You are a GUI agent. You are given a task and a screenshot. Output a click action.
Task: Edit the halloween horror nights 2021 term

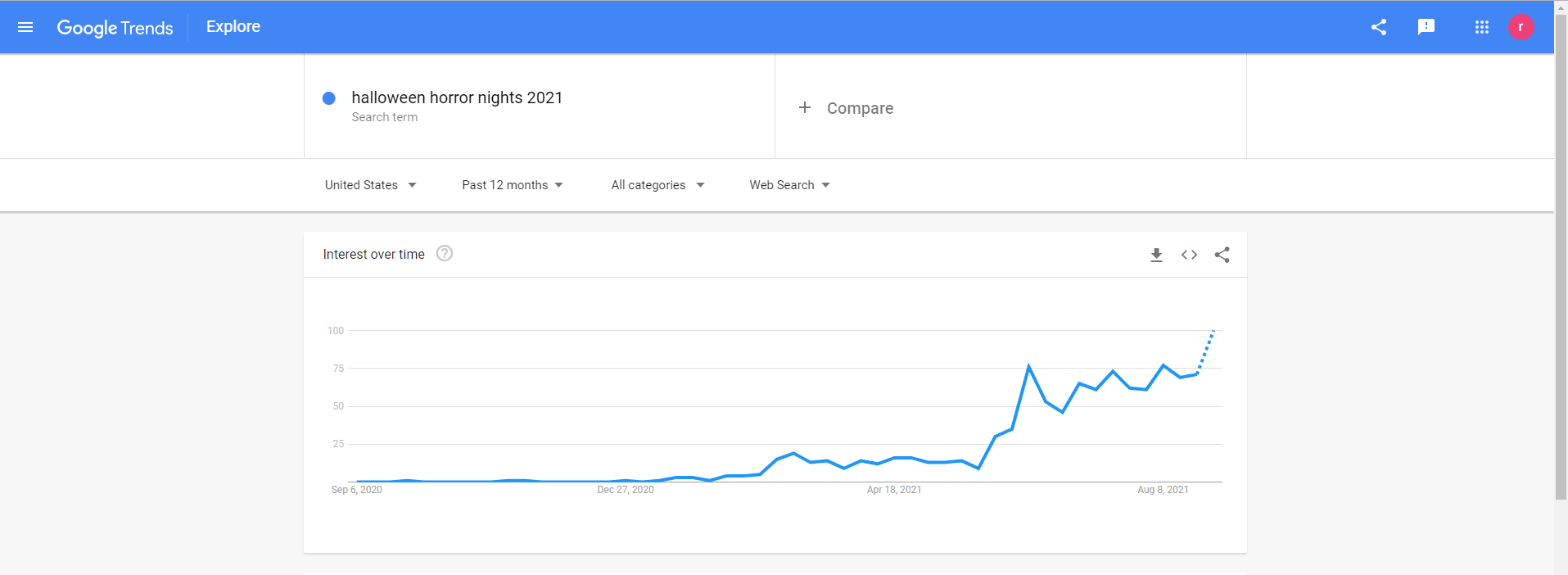pos(457,98)
